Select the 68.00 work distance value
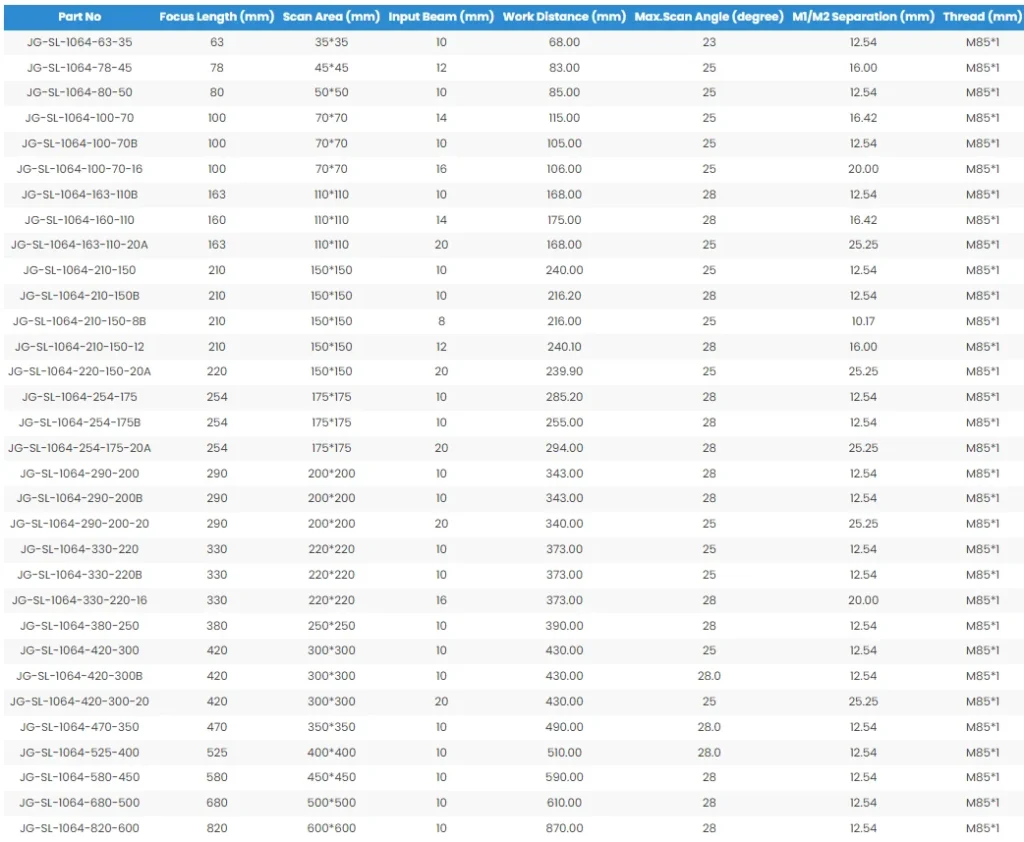Screen dimensions: 1024x842 pyautogui.click(x=564, y=42)
